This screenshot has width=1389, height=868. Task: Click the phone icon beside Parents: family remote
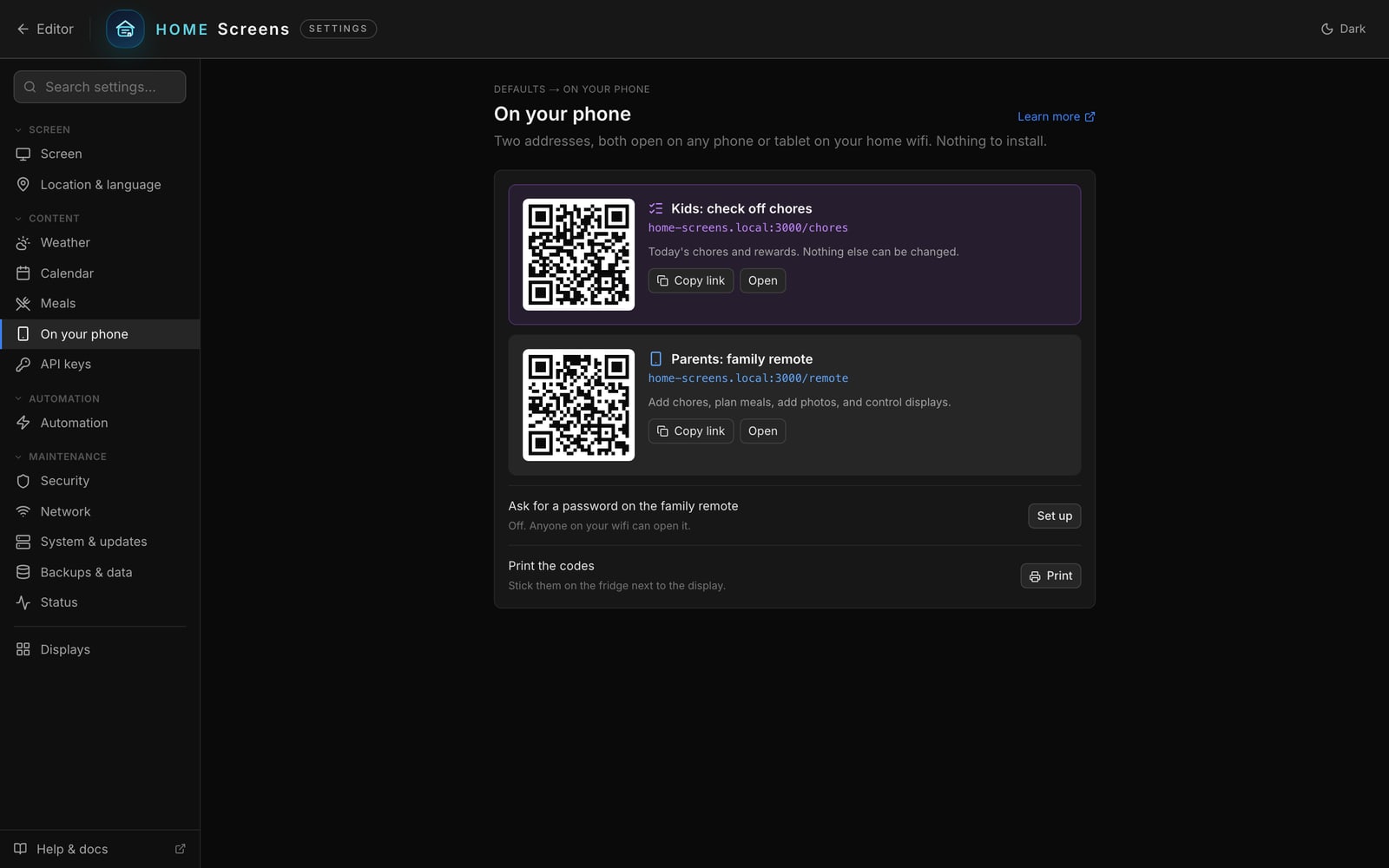tap(656, 358)
